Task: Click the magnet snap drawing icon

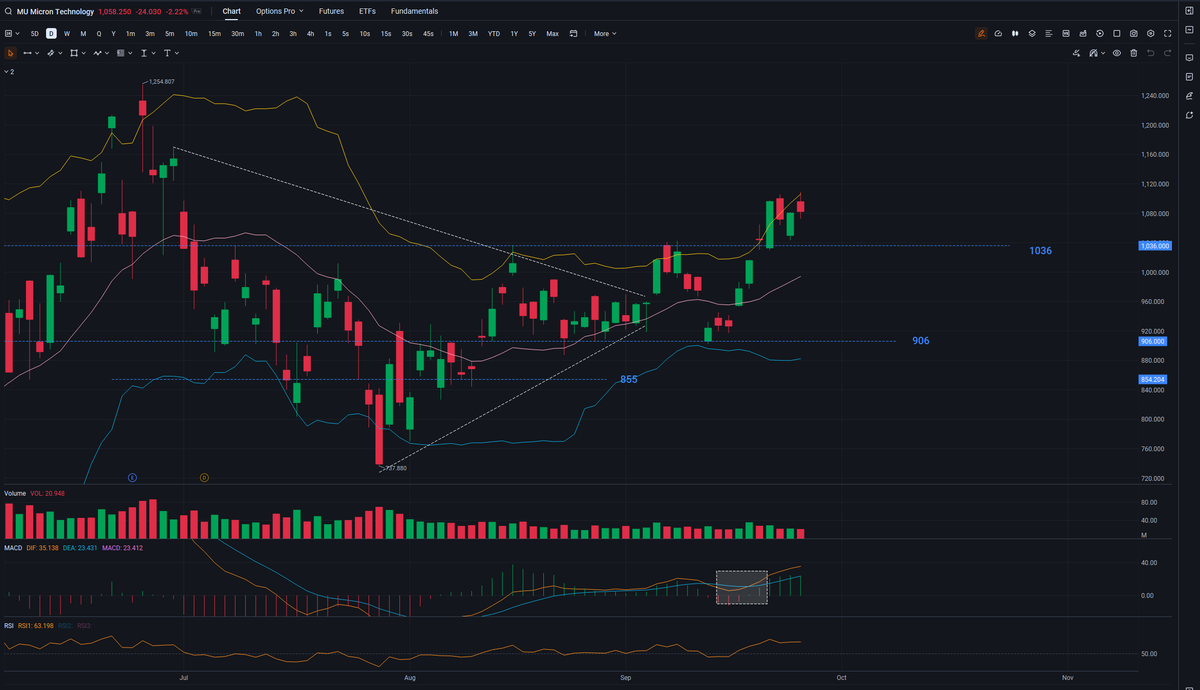Action: click(x=1077, y=53)
